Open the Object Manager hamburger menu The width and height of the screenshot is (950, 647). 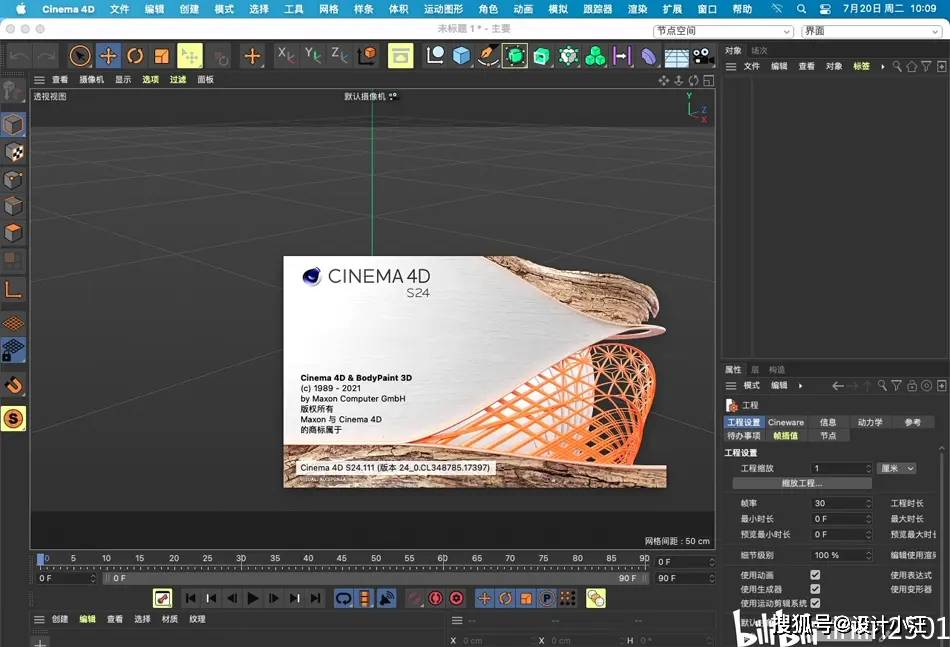pos(731,66)
